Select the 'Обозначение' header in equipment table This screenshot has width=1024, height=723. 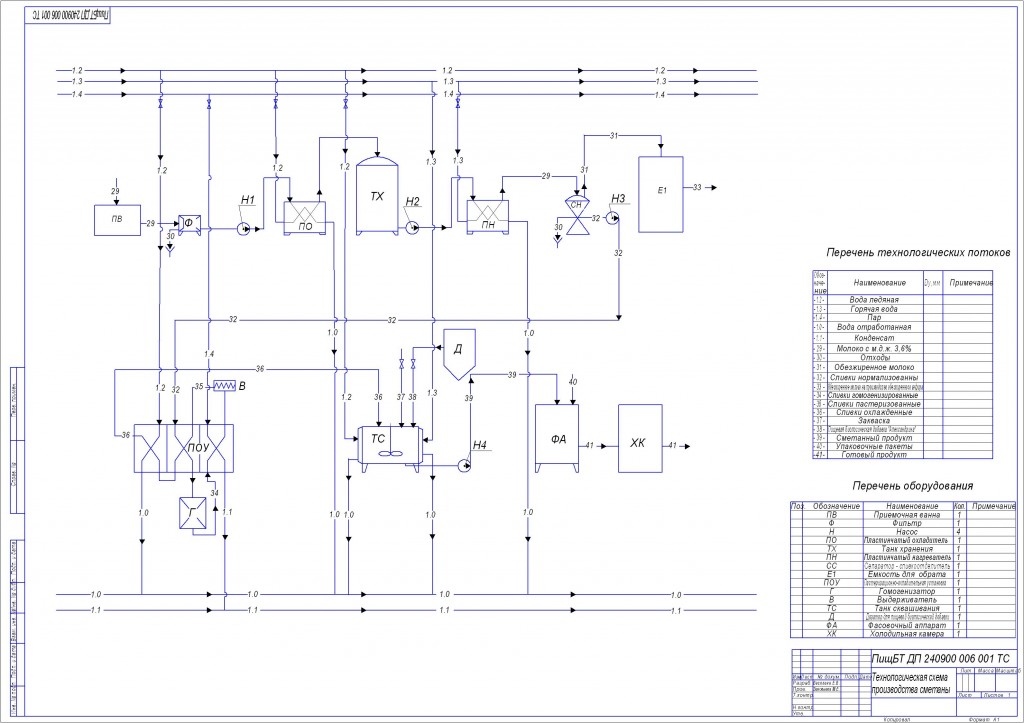click(x=836, y=506)
